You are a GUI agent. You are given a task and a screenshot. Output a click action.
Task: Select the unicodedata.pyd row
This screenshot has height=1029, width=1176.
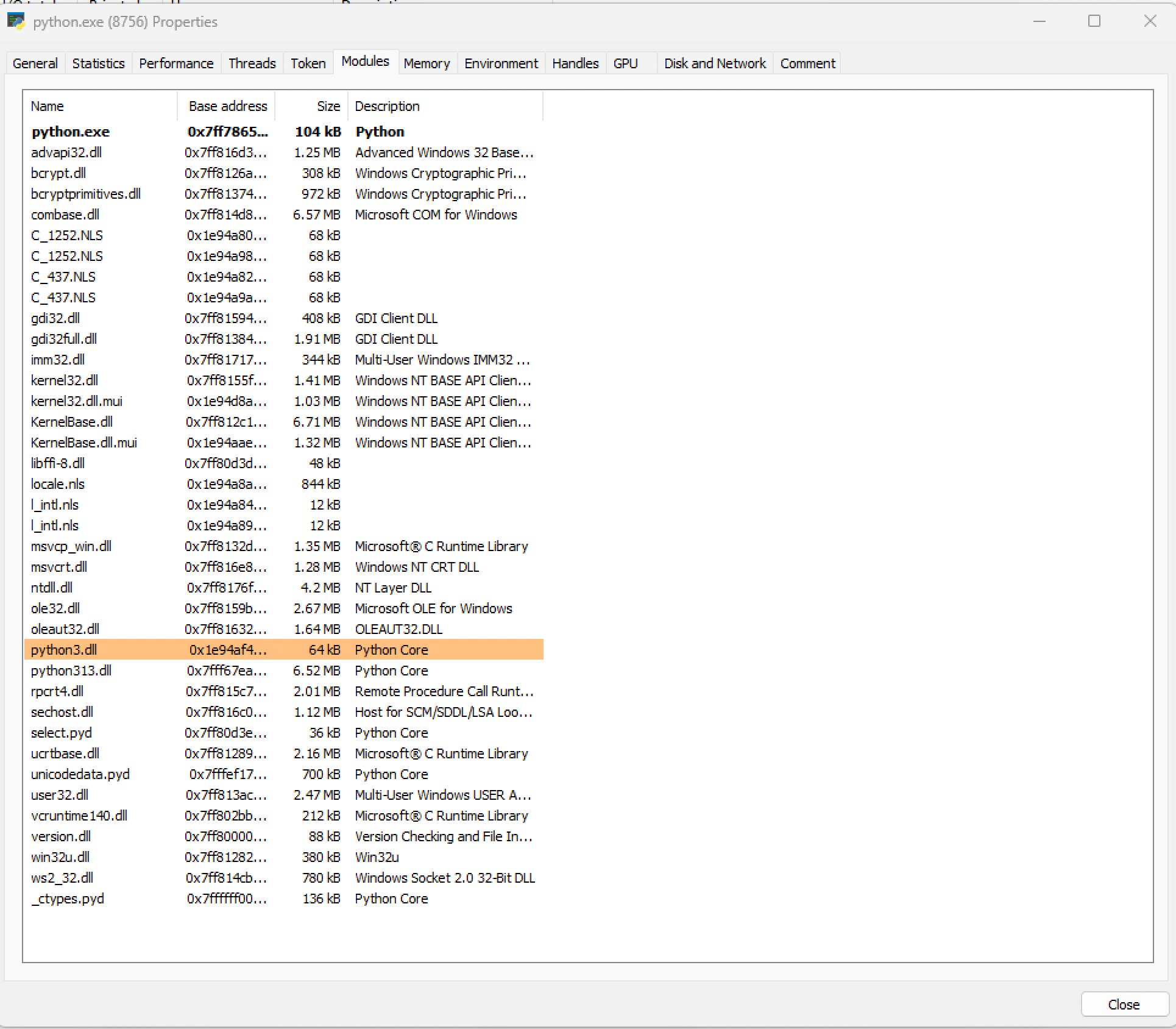(x=284, y=774)
